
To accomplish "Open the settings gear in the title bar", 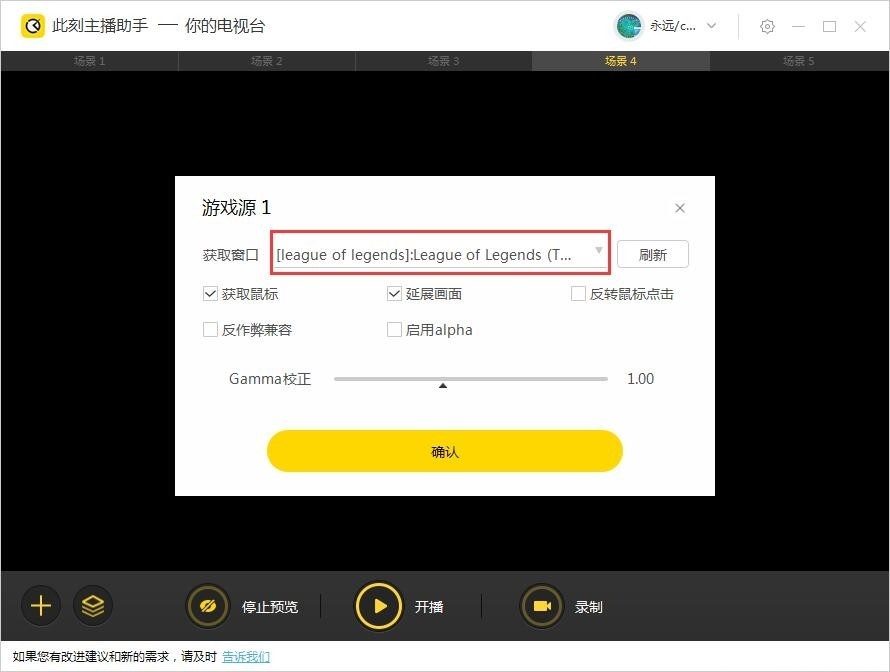I will tap(767, 26).
